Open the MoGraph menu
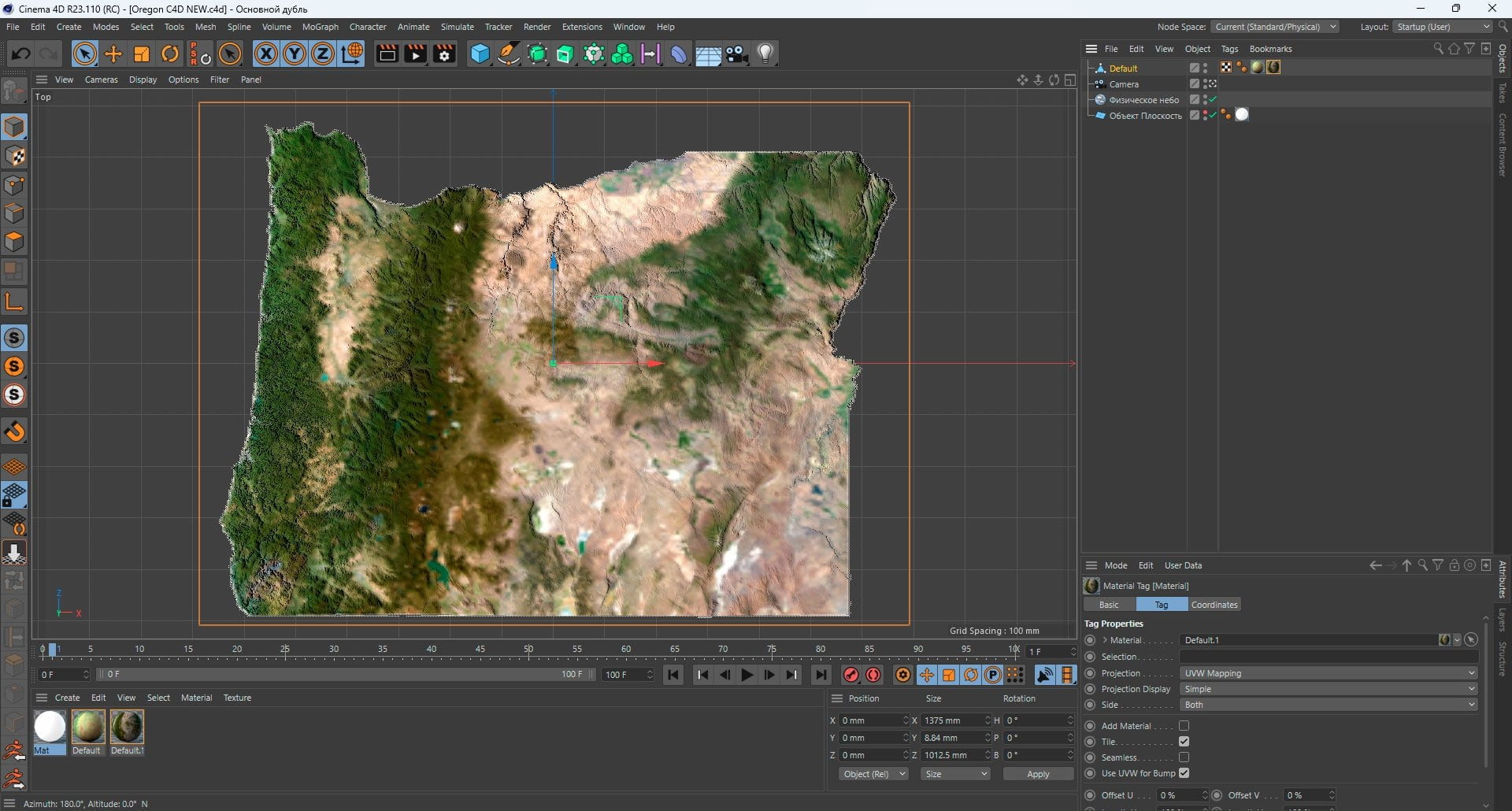 pyautogui.click(x=320, y=27)
